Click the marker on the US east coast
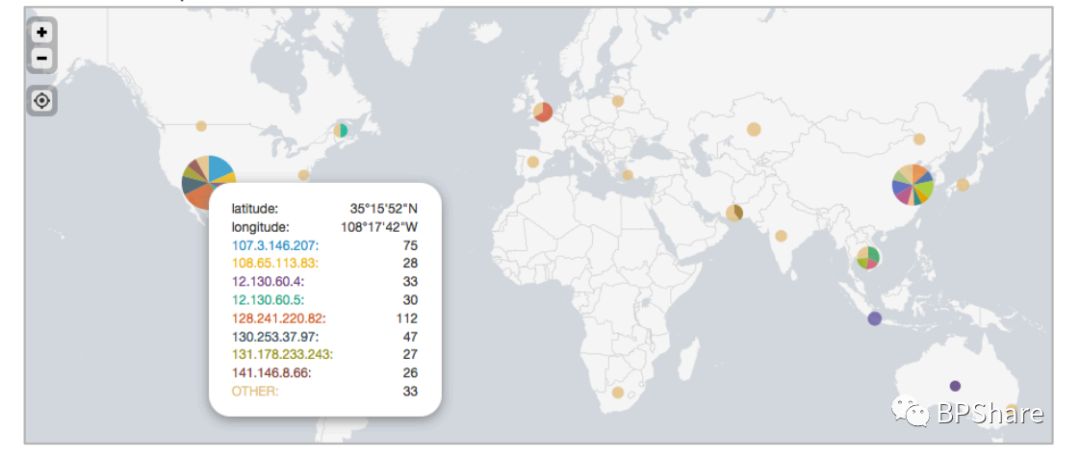The image size is (1080, 458). (304, 175)
